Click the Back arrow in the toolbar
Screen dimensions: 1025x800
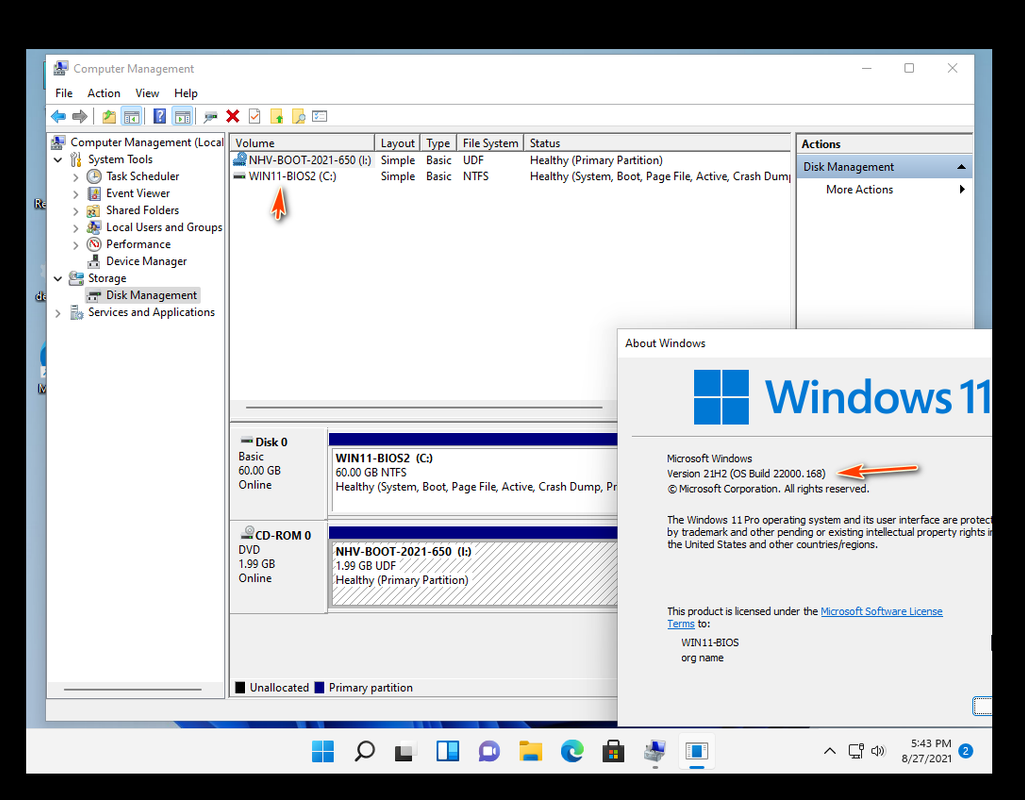click(58, 117)
